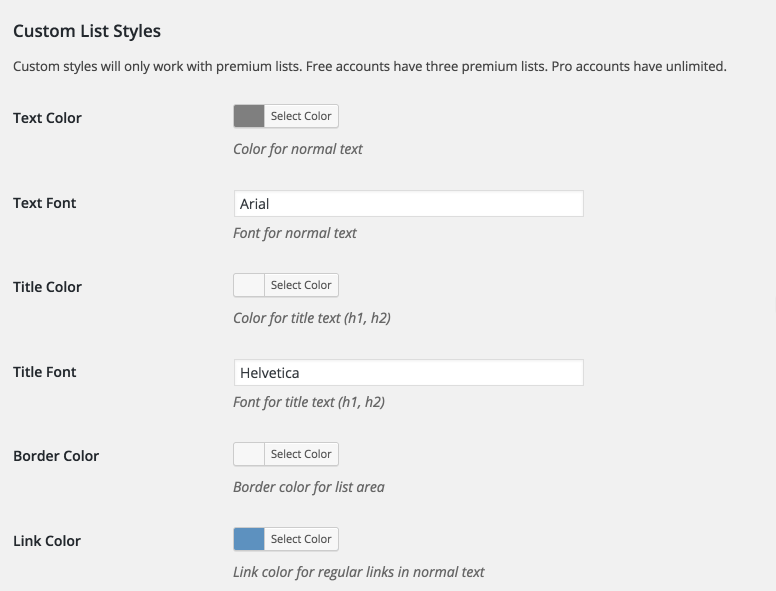
Task: Click the empty Border Color swatch
Action: (249, 454)
